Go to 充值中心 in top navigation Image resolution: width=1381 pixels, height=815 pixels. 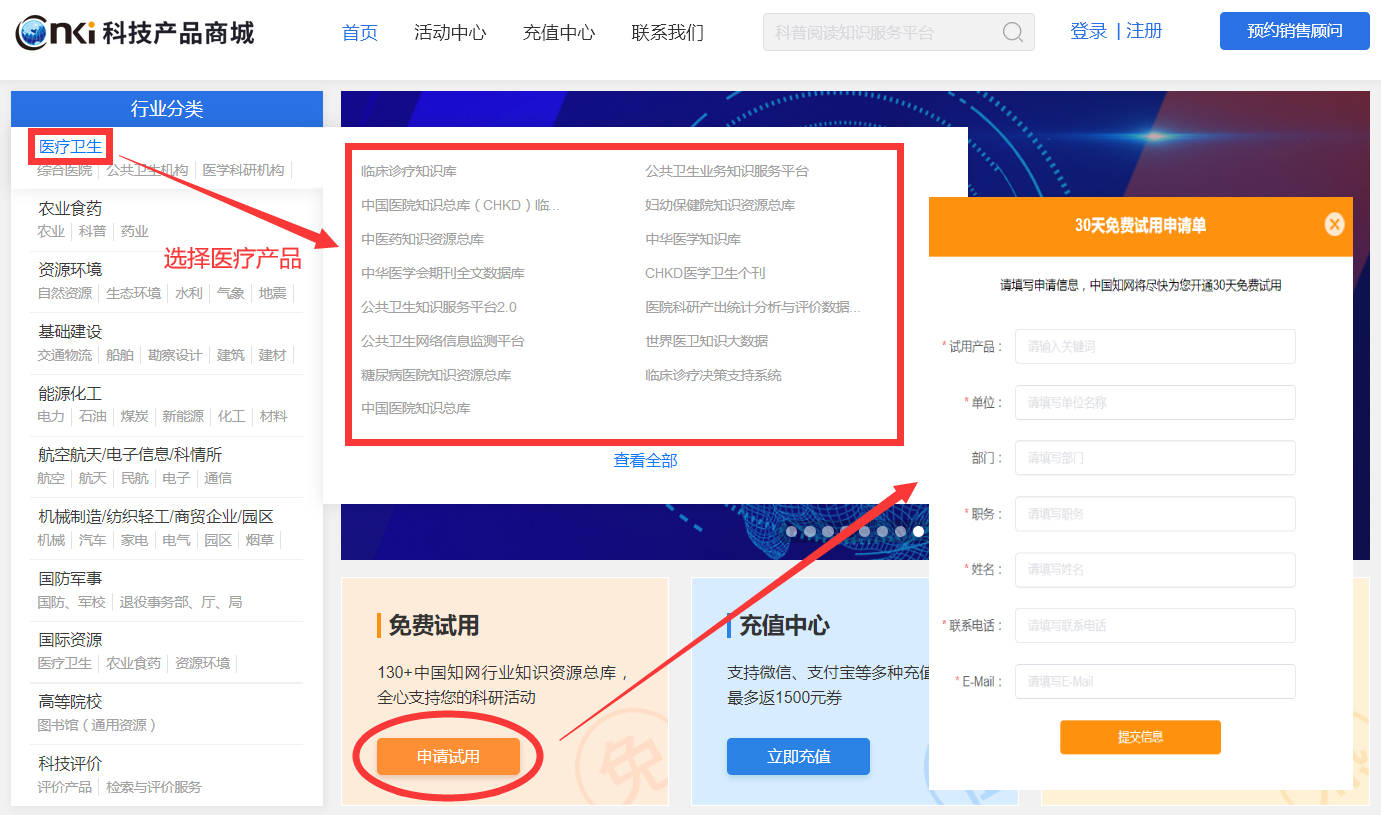tap(558, 32)
